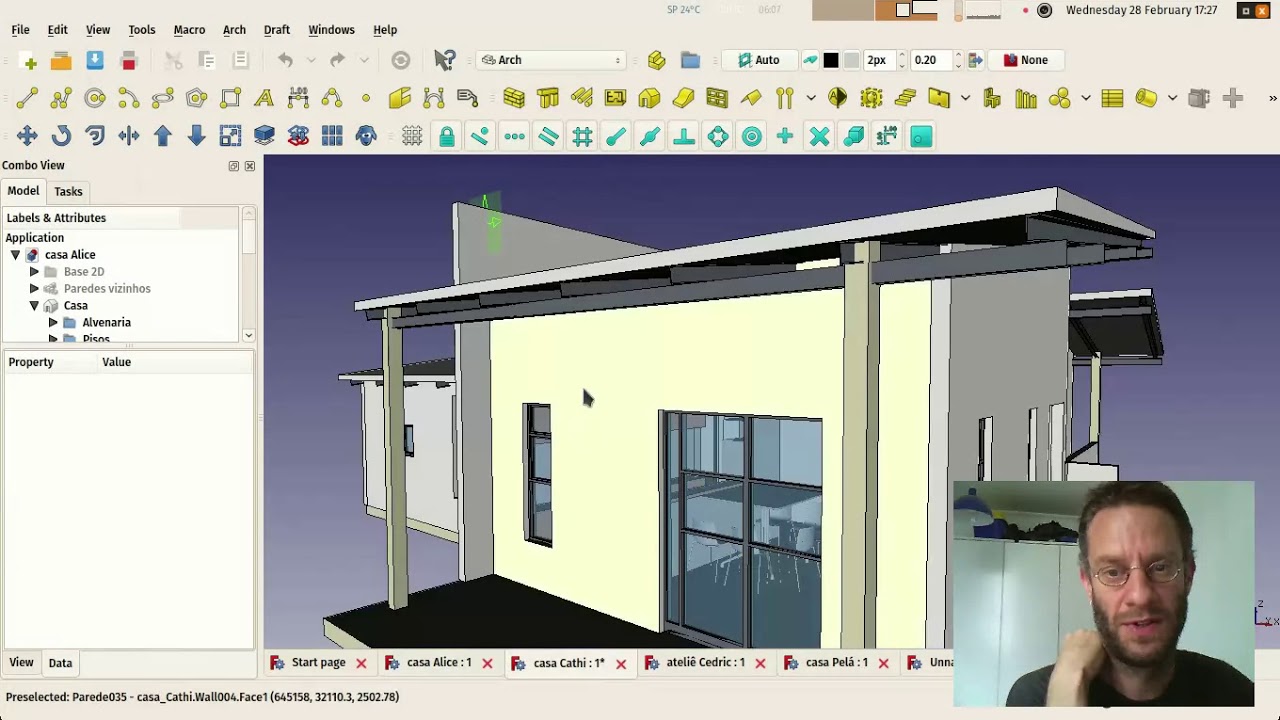Open the Undo history dropdown arrow
This screenshot has height=720, width=1280.
(310, 60)
